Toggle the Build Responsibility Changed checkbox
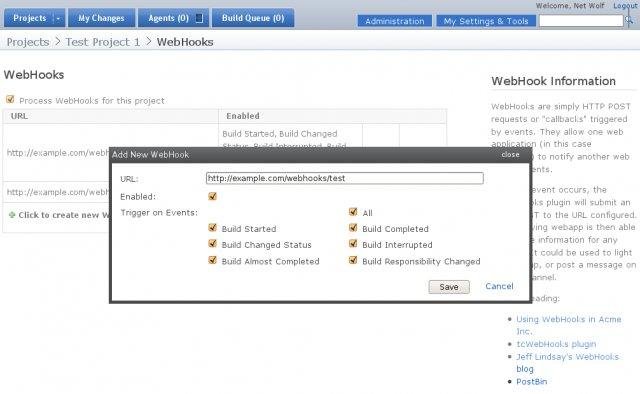 pos(353,260)
